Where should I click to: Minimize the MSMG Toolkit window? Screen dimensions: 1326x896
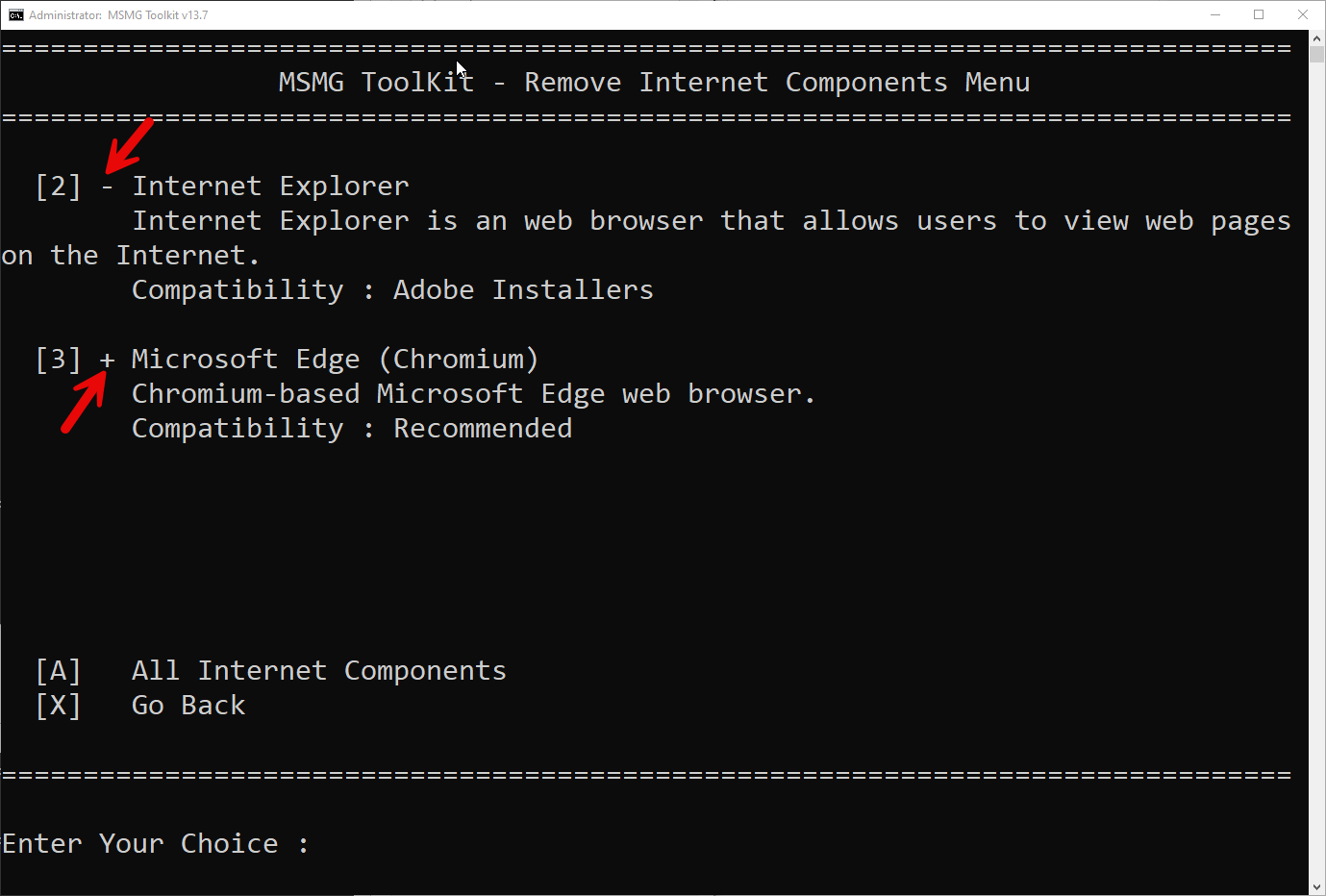(1215, 14)
